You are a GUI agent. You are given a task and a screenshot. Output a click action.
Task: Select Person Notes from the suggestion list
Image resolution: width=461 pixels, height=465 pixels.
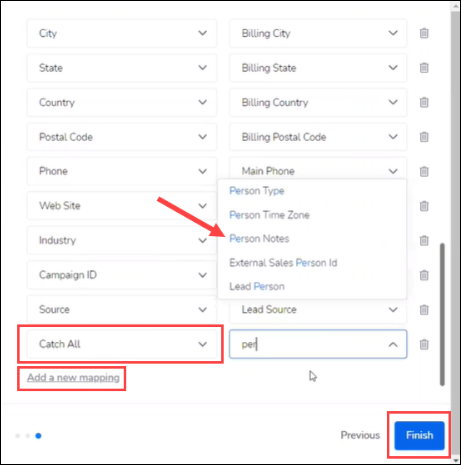259,239
